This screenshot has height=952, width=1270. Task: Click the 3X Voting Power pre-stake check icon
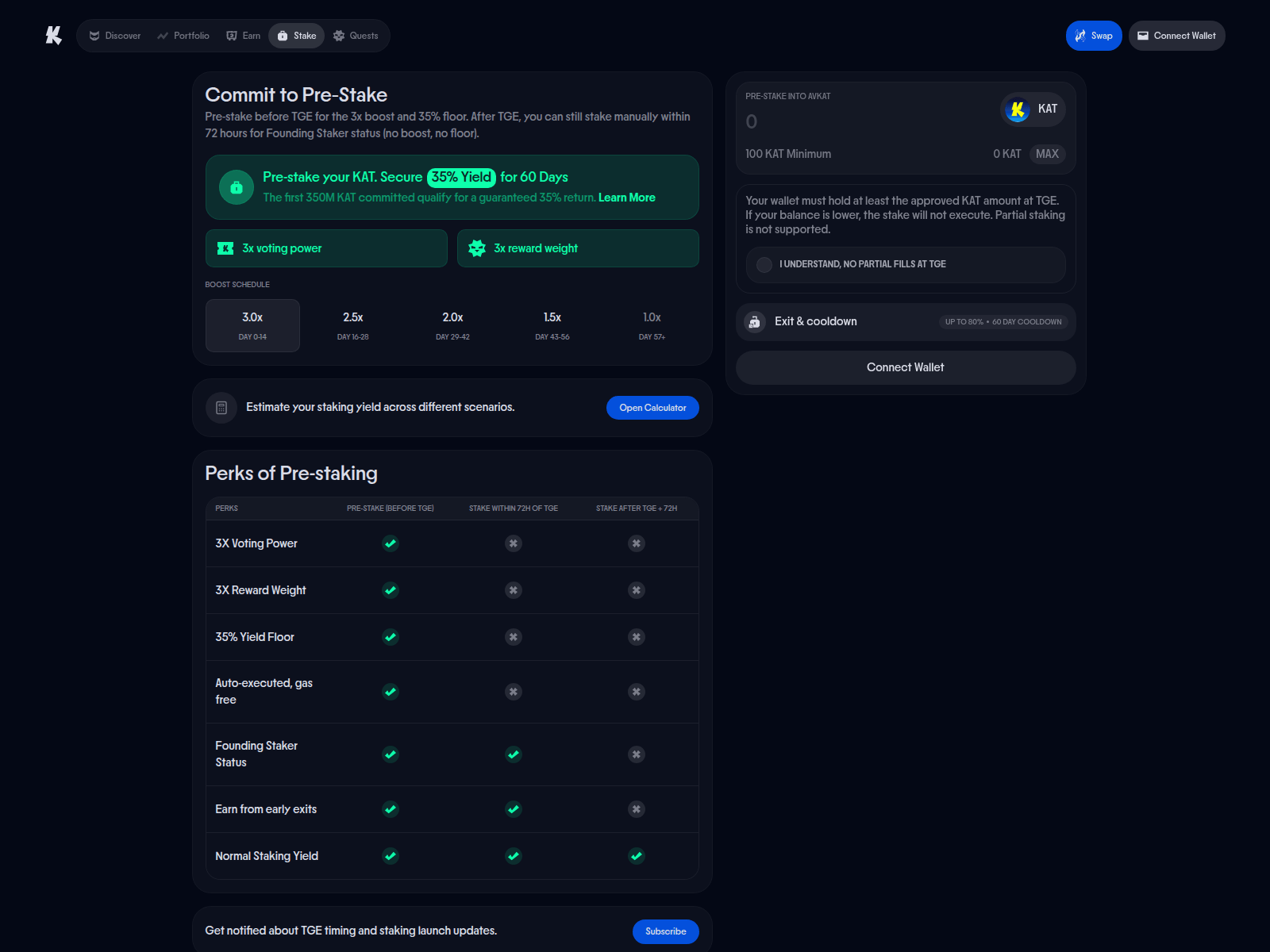point(391,543)
